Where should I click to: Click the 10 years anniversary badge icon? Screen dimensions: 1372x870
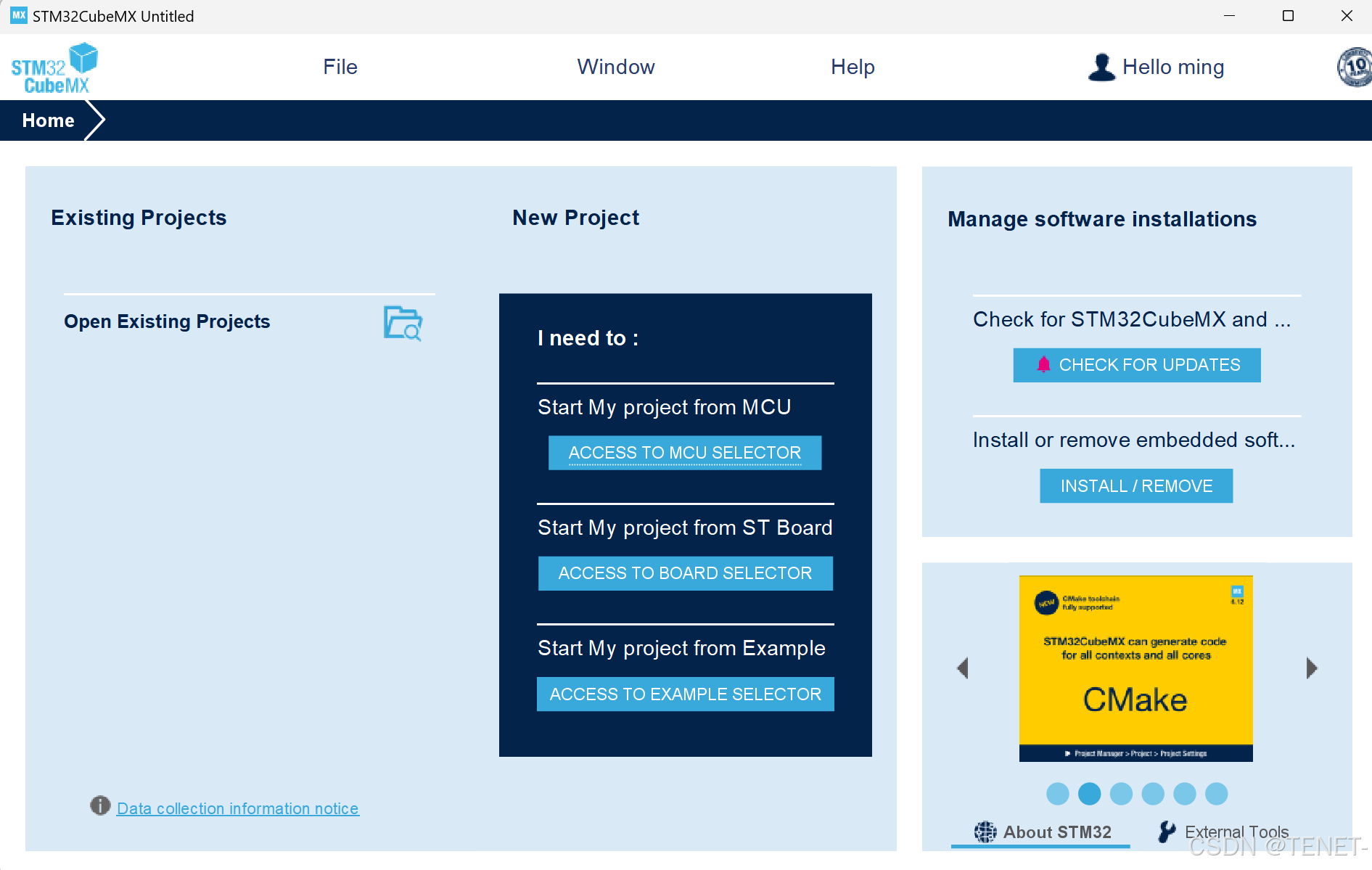click(1355, 67)
